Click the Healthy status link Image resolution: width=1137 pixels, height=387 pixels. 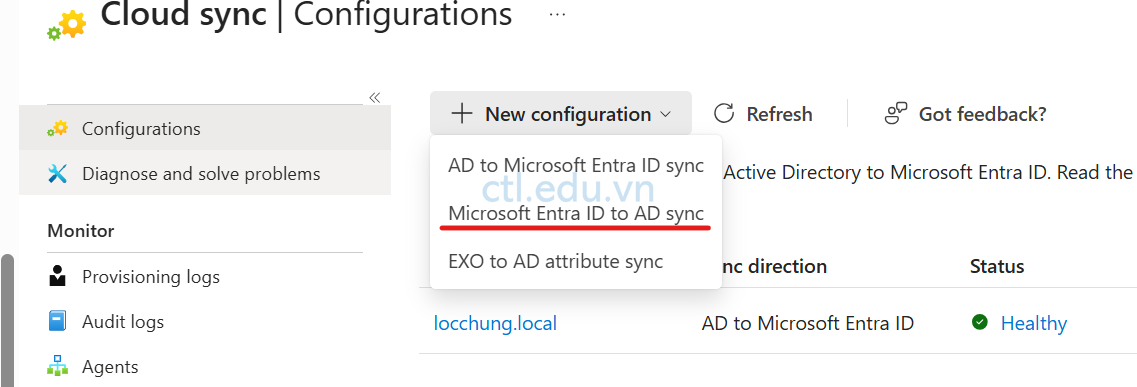click(1033, 323)
